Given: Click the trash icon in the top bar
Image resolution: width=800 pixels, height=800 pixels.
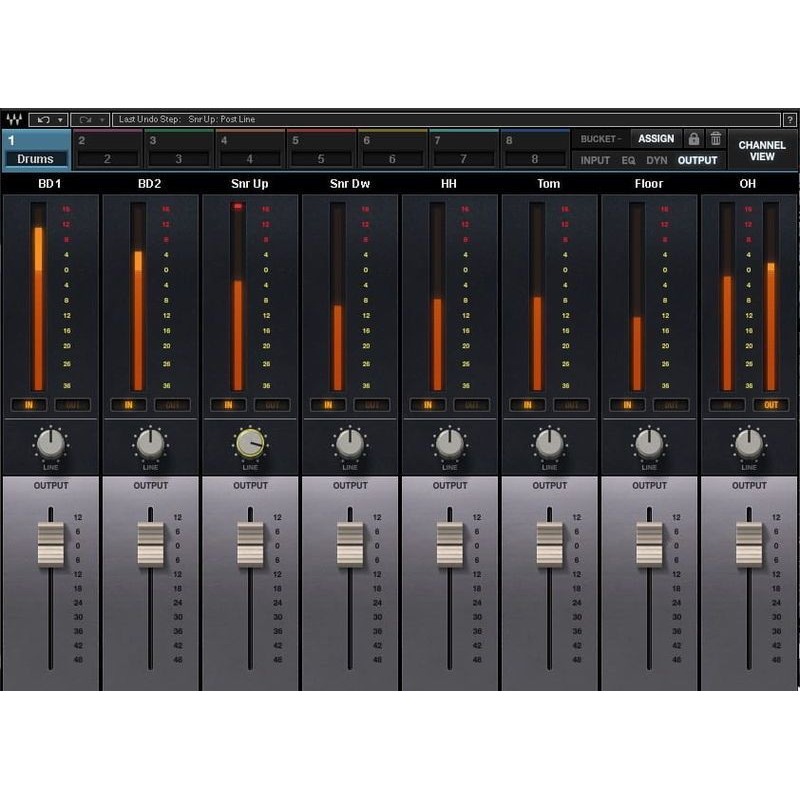Looking at the screenshot, I should tap(716, 138).
